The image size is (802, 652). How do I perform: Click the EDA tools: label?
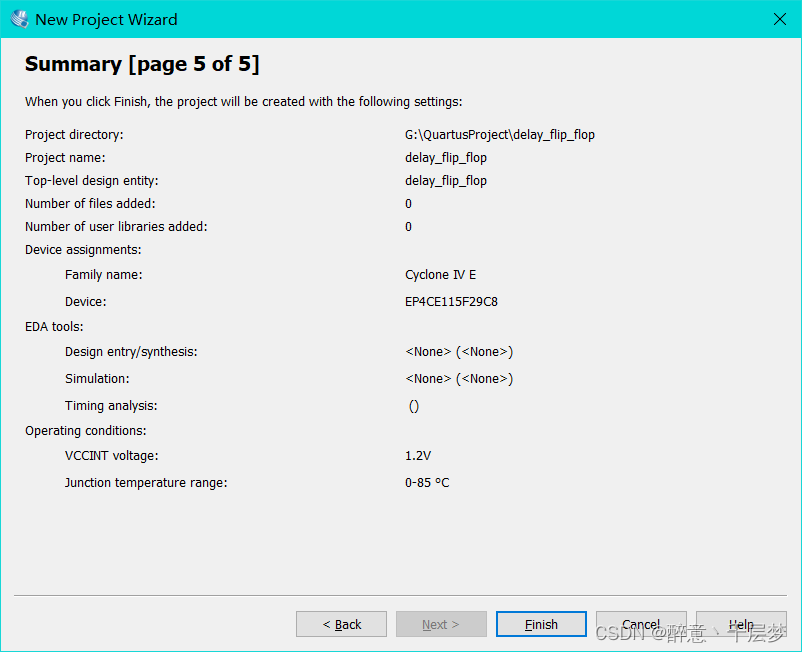click(54, 327)
